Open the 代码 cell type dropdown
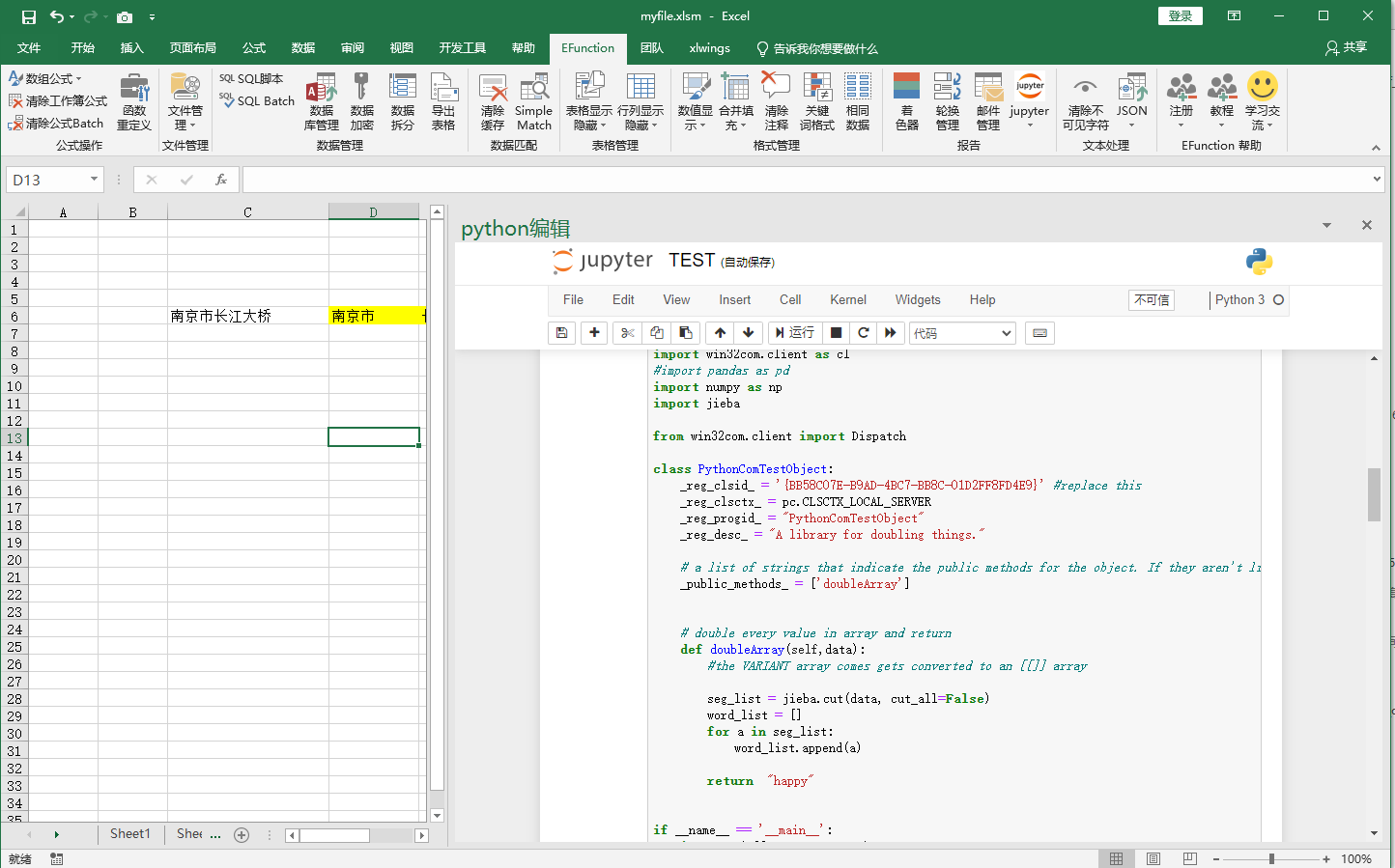This screenshot has height=868, width=1395. tap(962, 333)
